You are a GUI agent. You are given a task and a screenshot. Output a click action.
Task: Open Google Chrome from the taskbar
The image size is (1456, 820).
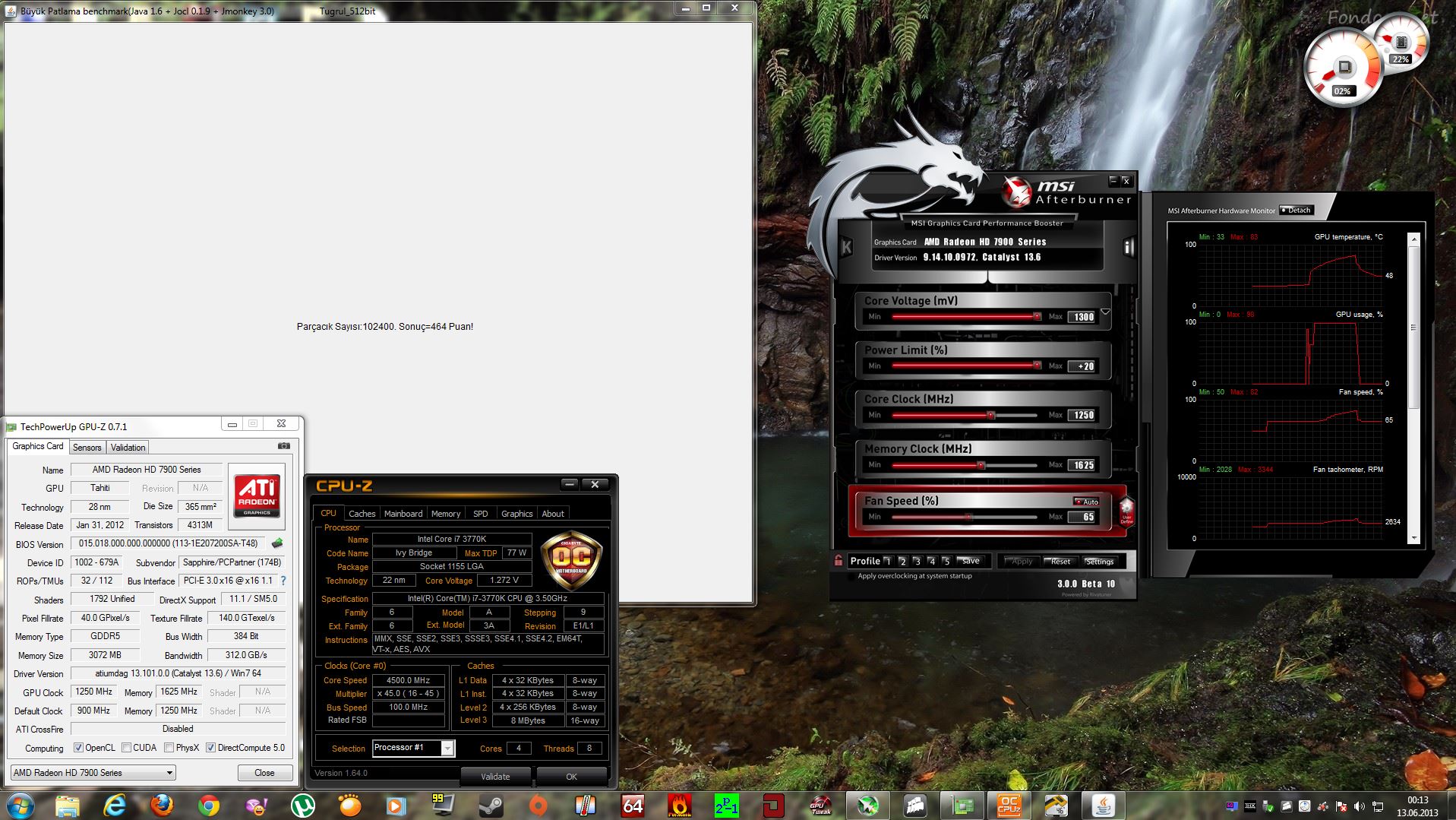[x=208, y=805]
